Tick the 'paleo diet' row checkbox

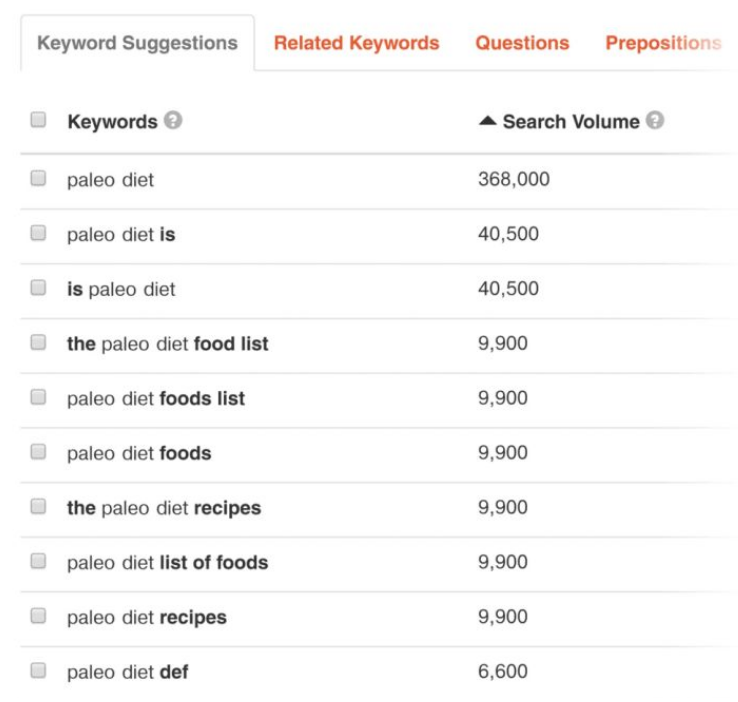(38, 178)
